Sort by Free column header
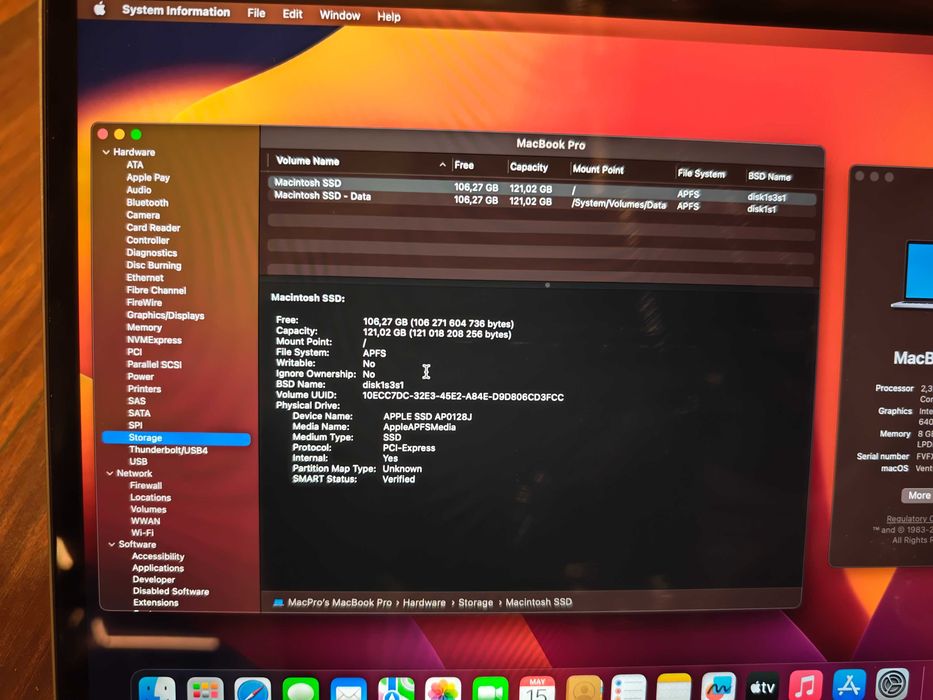Viewport: 933px width, 700px height. pyautogui.click(x=464, y=165)
